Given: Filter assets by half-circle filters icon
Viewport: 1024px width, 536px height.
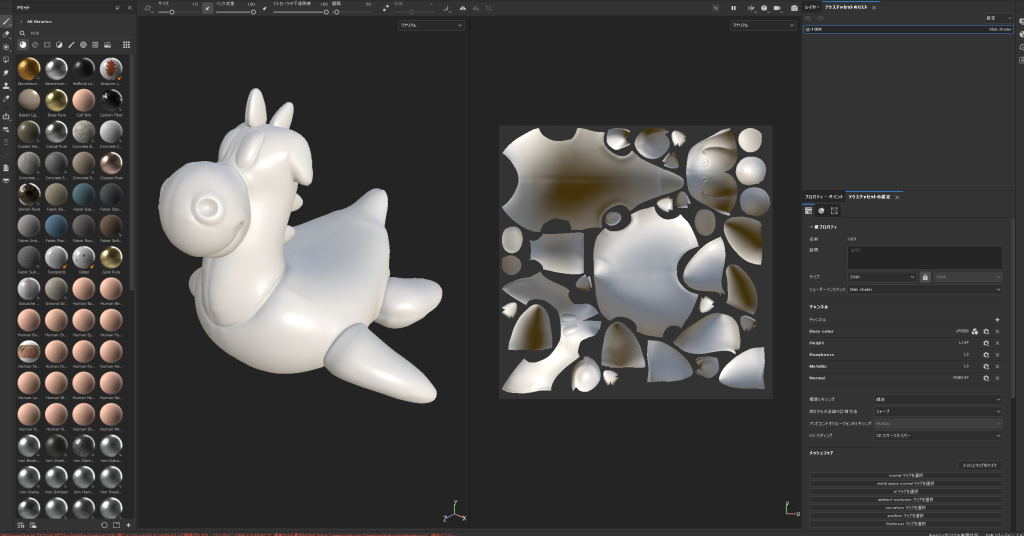Looking at the screenshot, I should click(x=59, y=45).
